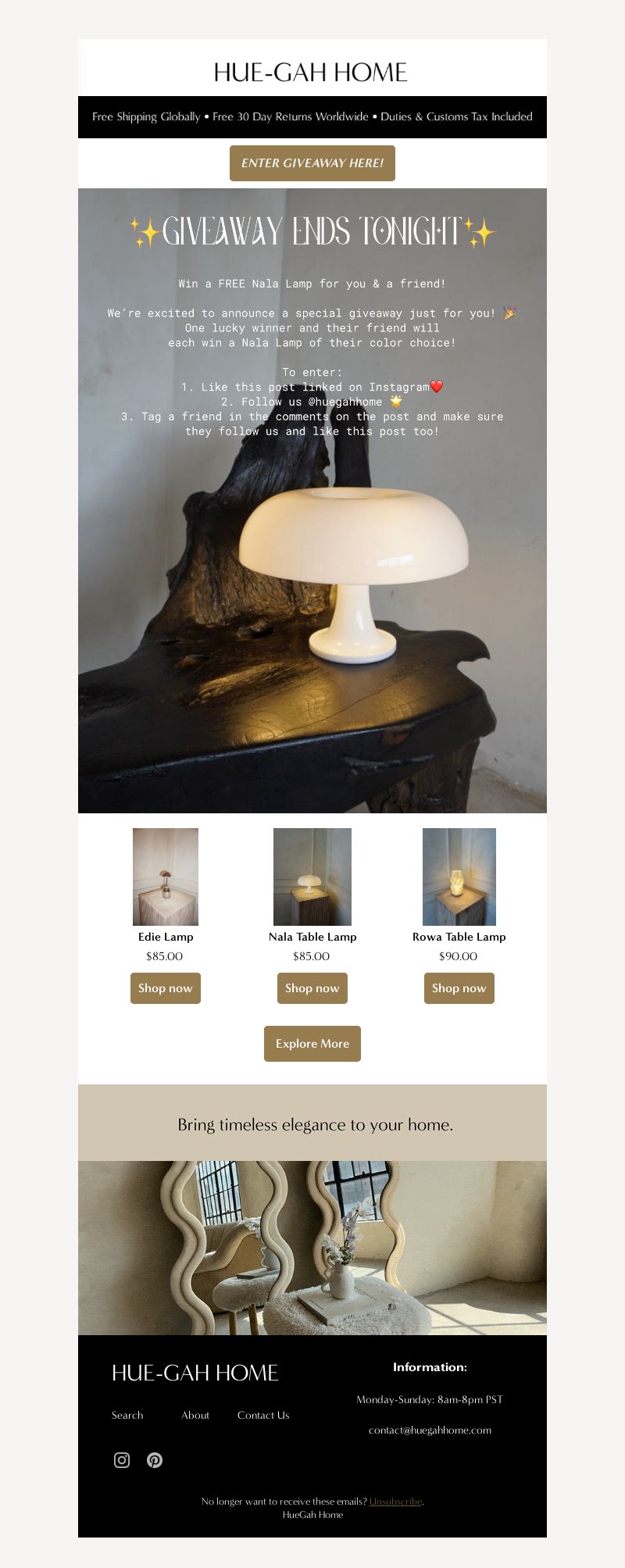Select the Search footer link

(x=127, y=1415)
